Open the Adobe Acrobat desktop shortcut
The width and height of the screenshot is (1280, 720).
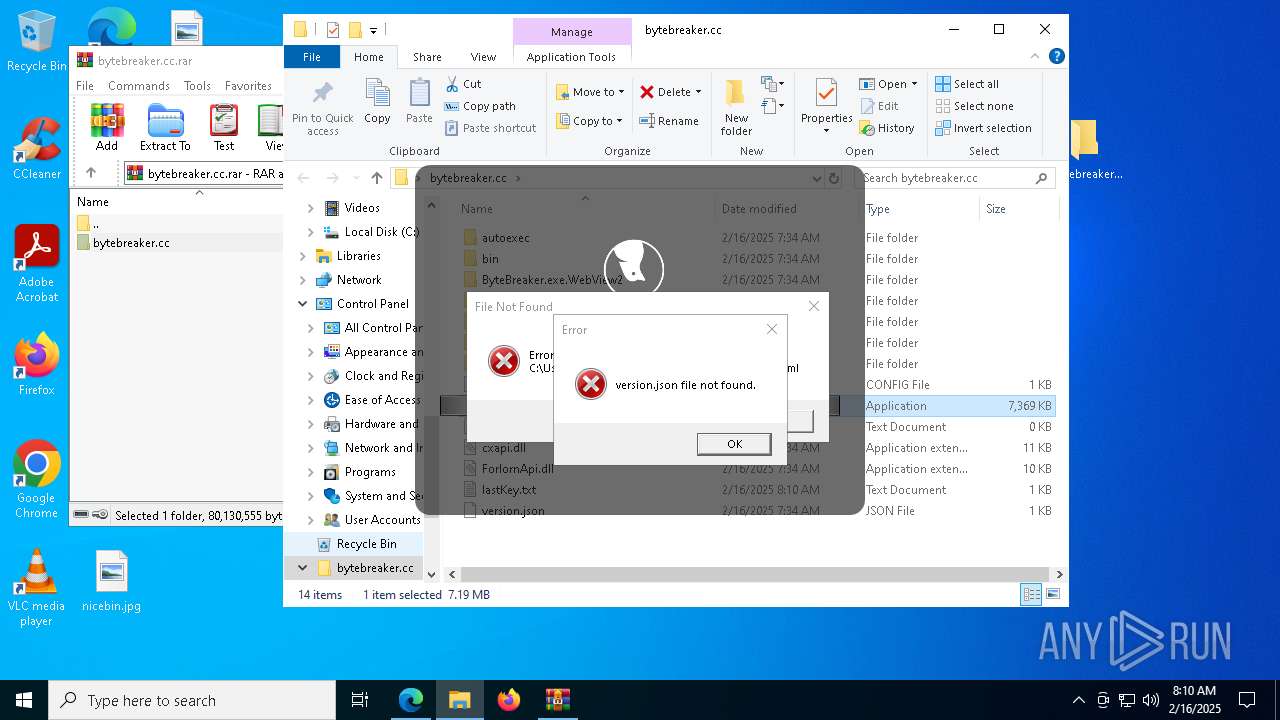pyautogui.click(x=37, y=264)
